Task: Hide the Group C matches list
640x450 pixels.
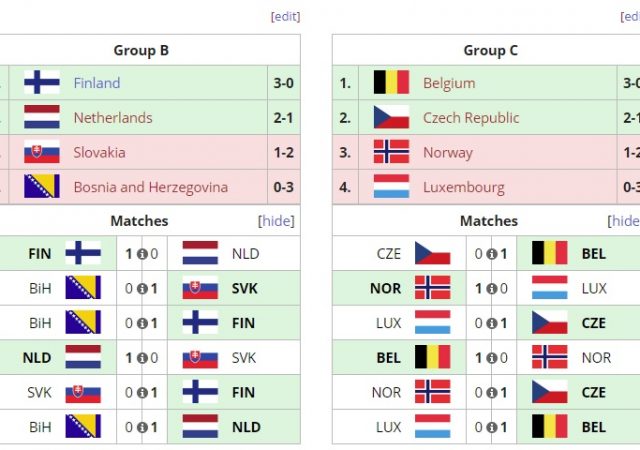Action: (624, 221)
